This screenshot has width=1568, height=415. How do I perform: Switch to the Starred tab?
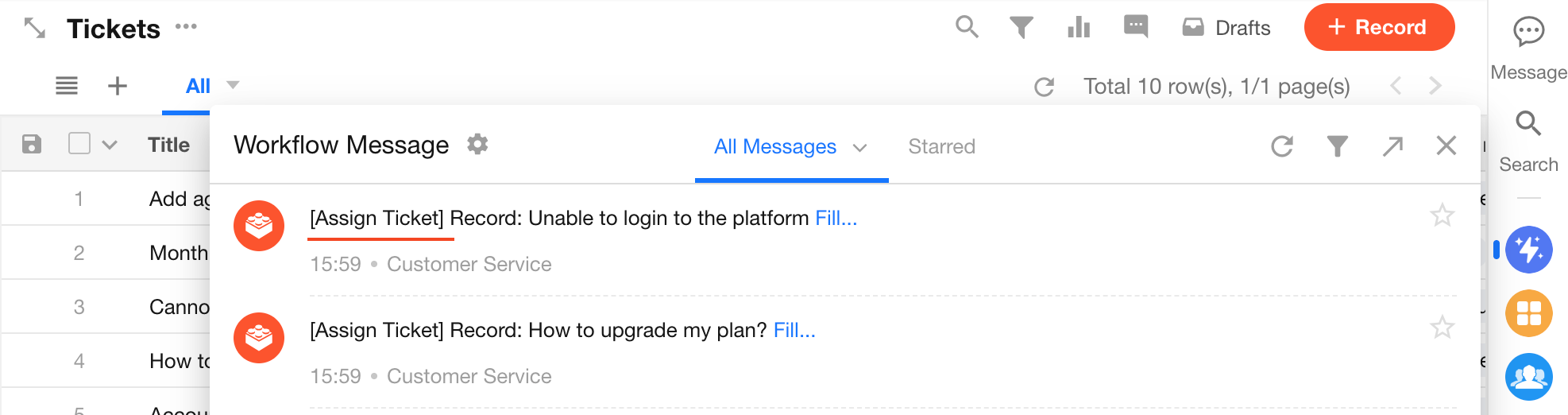click(x=941, y=147)
